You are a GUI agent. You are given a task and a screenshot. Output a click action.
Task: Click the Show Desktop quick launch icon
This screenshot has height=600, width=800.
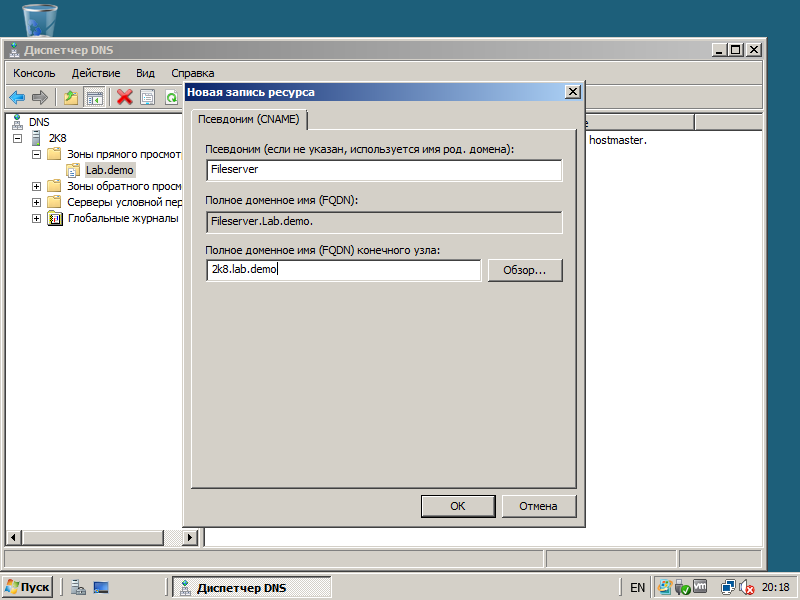[101, 587]
